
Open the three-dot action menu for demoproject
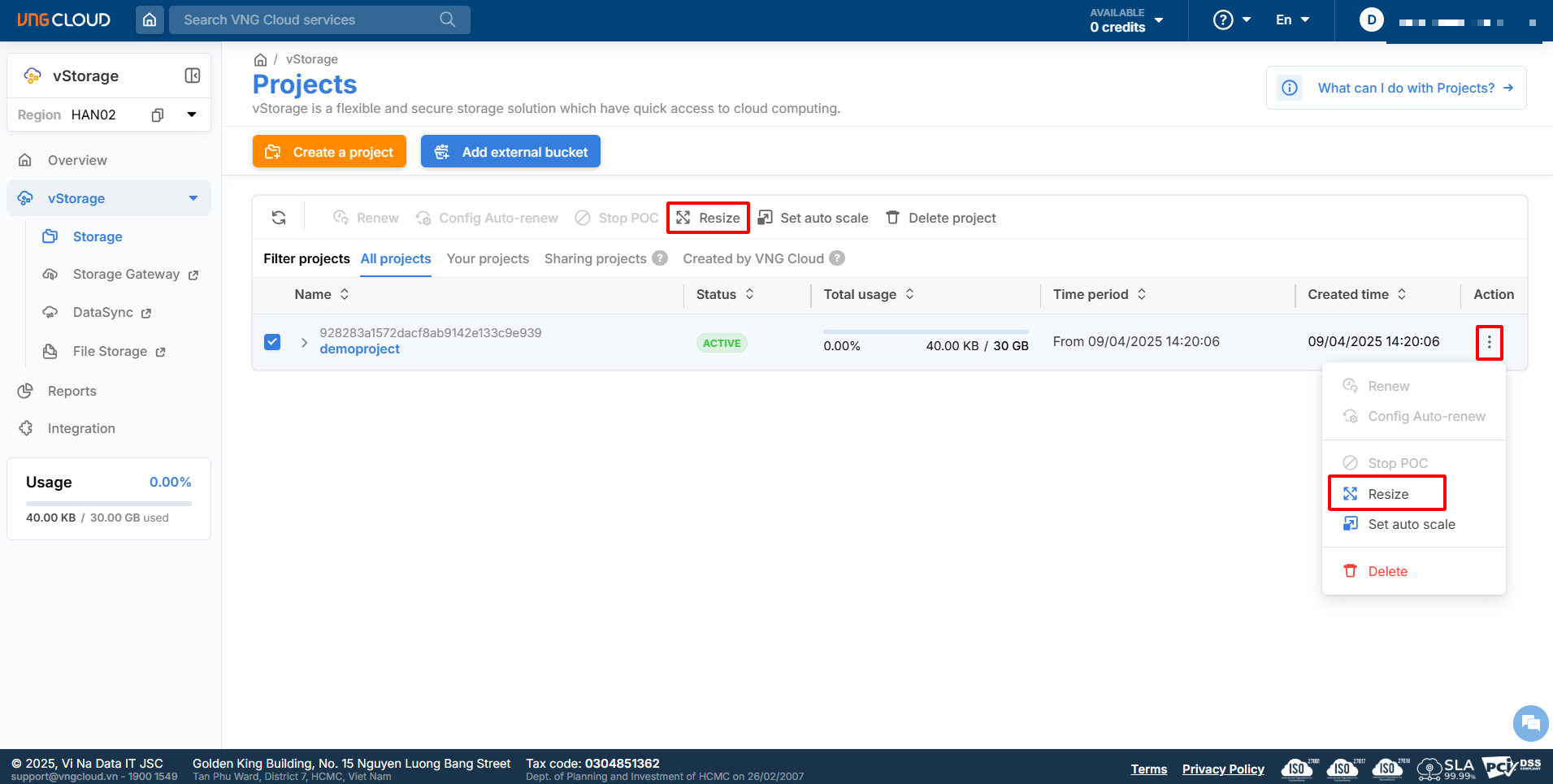click(1489, 342)
